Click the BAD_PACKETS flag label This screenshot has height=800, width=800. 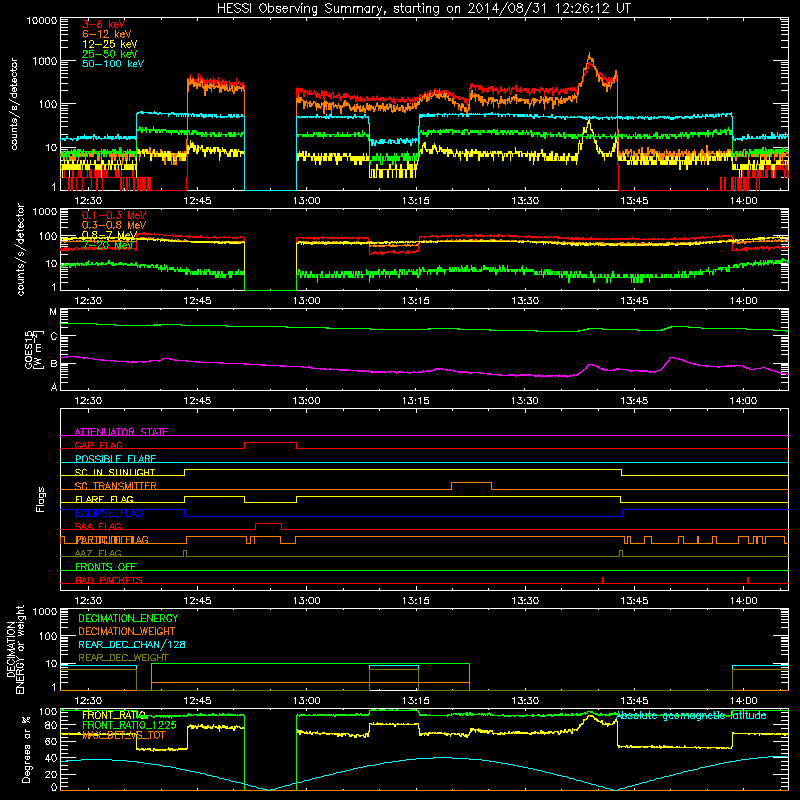[109, 580]
